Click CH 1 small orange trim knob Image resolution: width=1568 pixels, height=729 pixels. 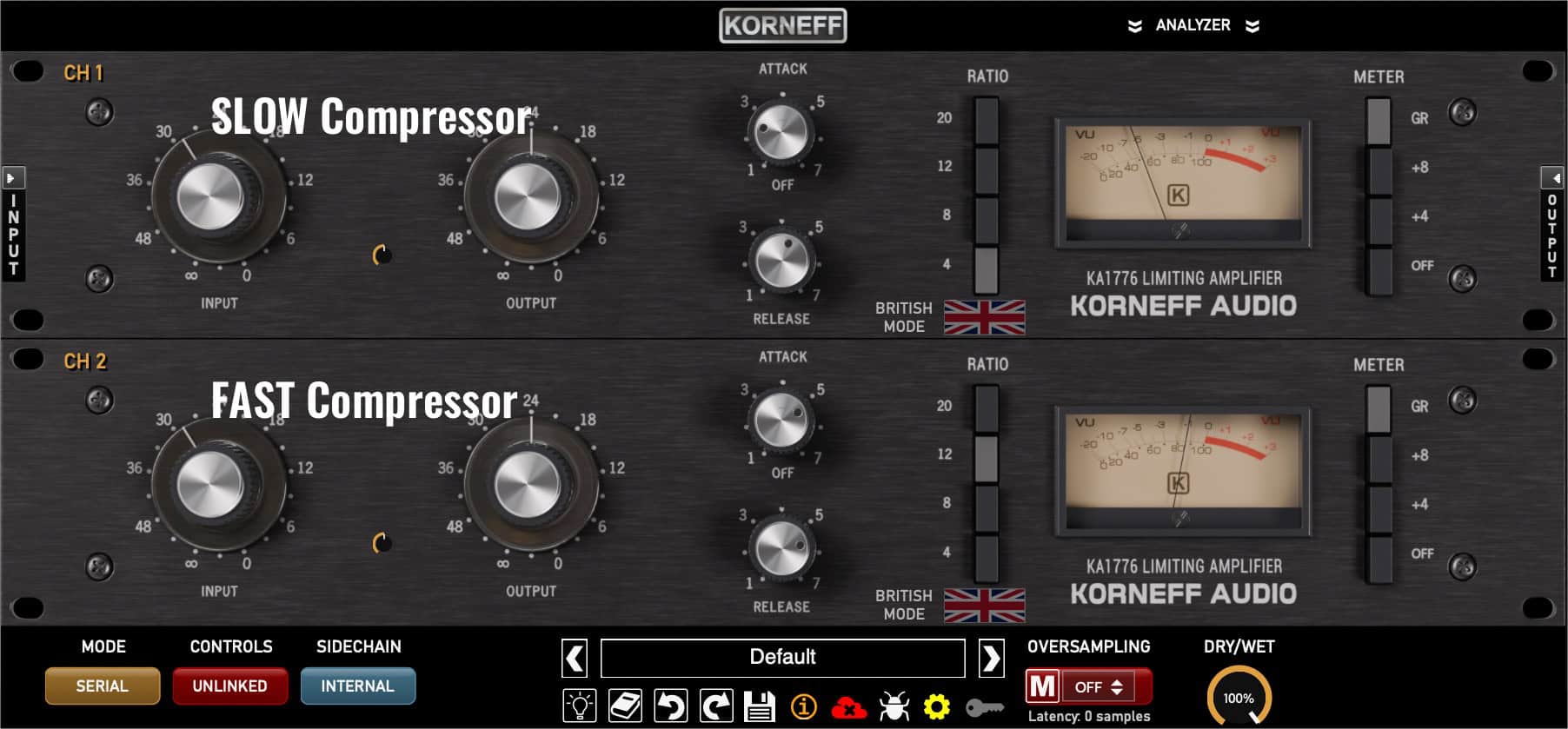(x=382, y=255)
